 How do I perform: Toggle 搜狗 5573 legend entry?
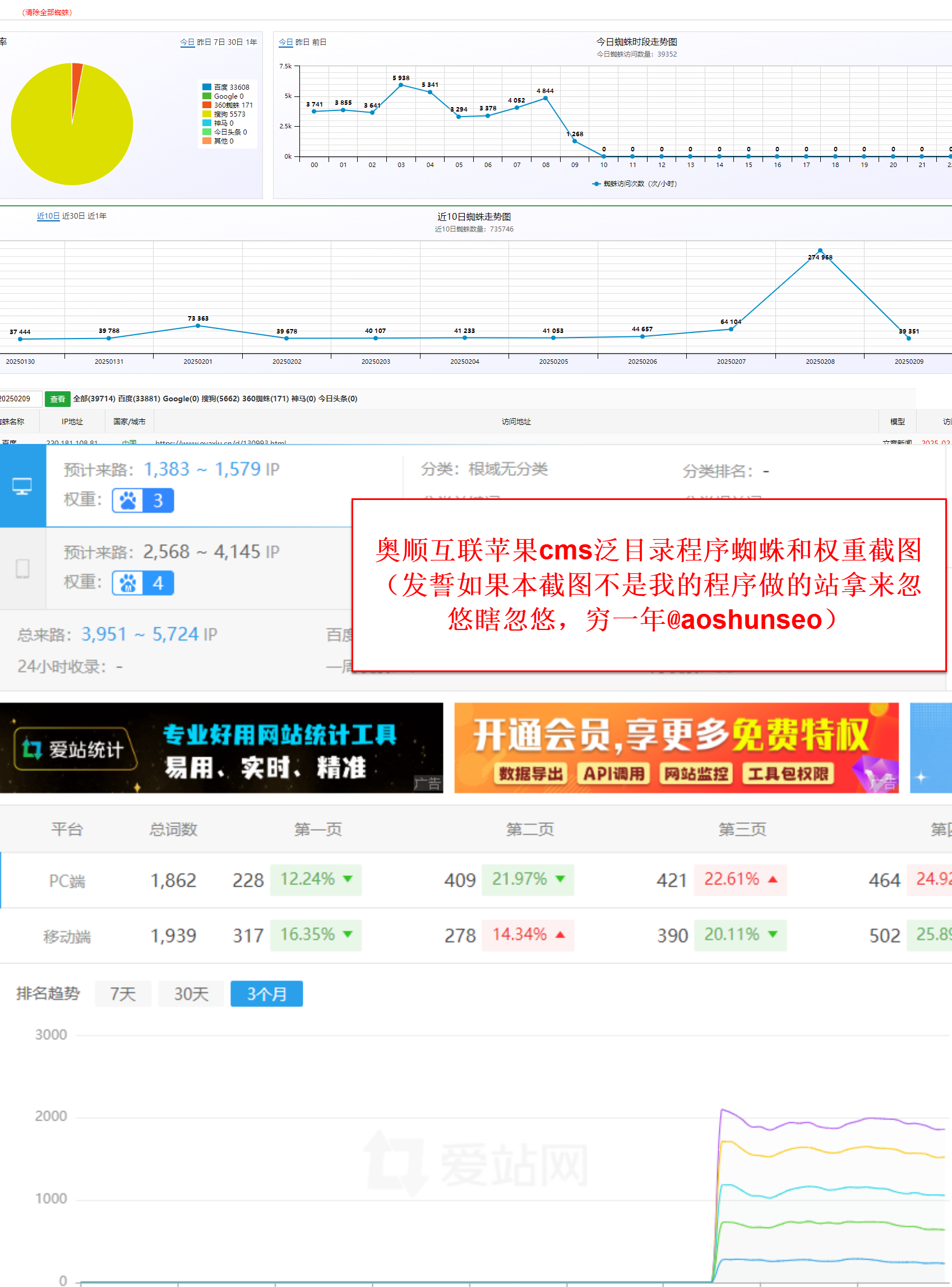coord(224,114)
